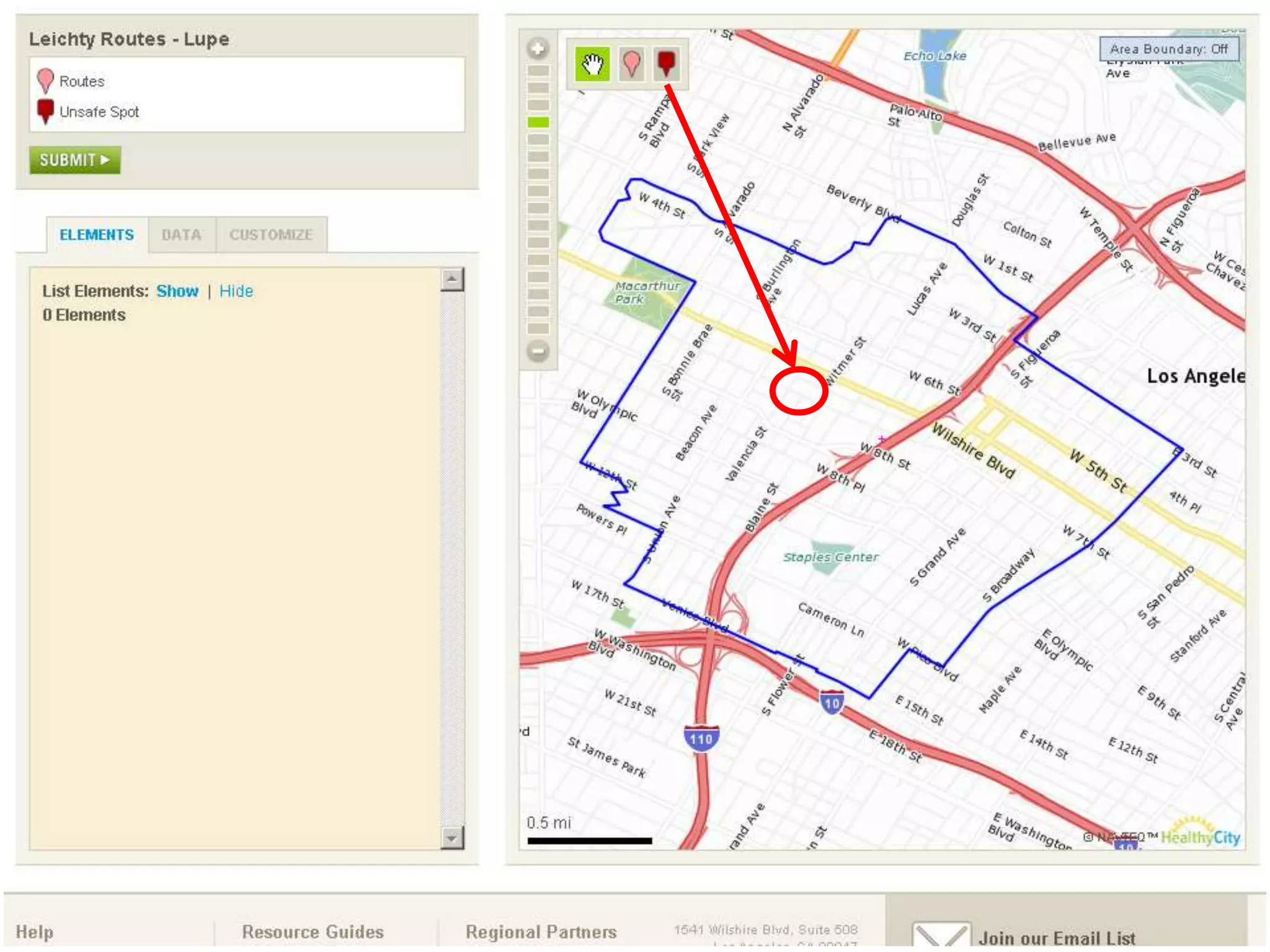Click the Interstate 110 shield on map
Viewport: 1270px width, 952px height.
(x=701, y=738)
